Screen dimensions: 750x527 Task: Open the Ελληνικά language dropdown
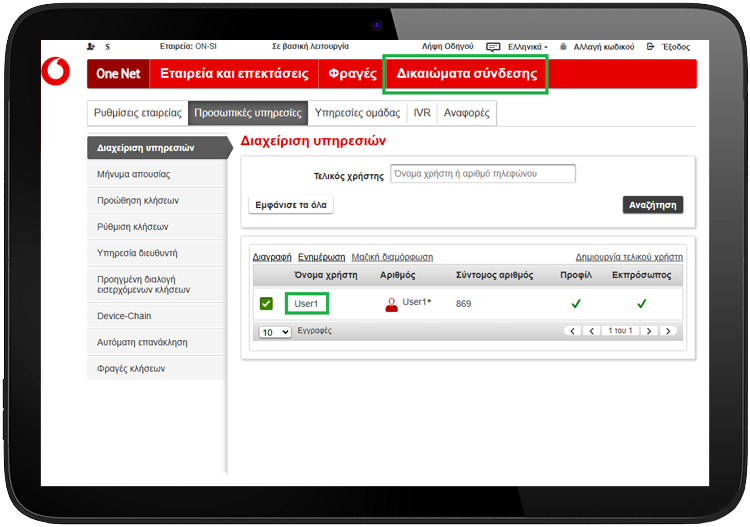pos(528,47)
